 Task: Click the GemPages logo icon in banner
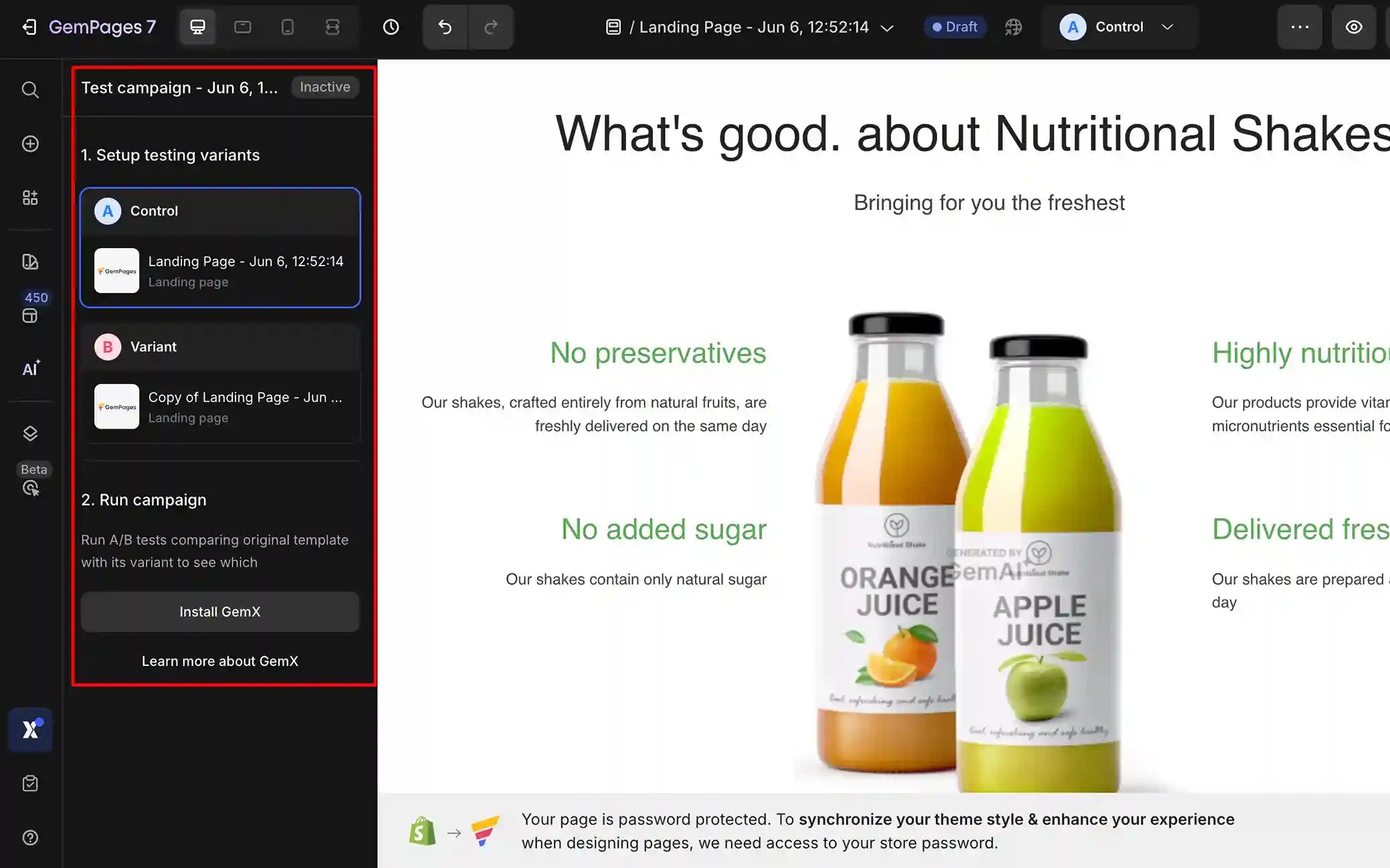tap(485, 831)
